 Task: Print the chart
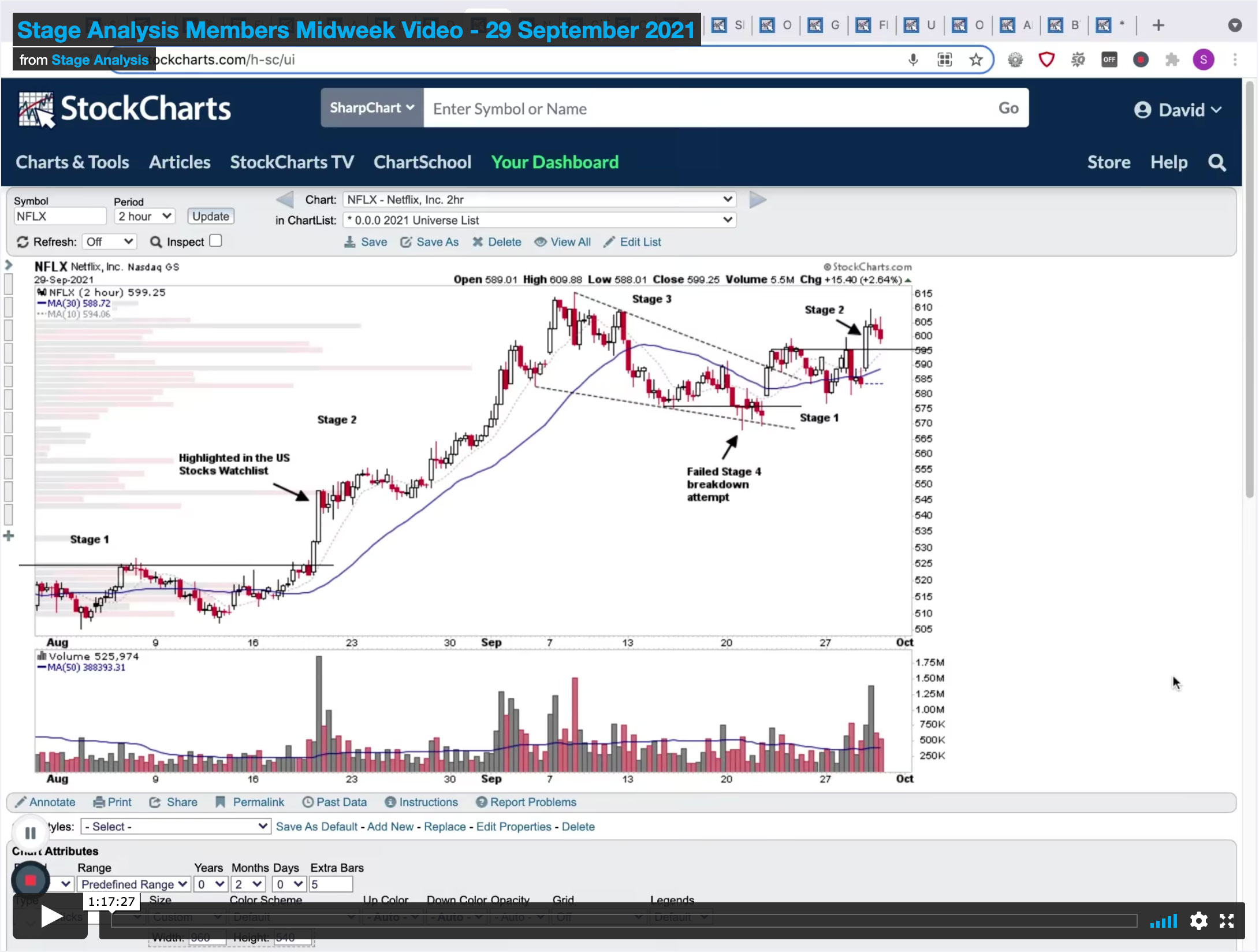click(x=113, y=802)
